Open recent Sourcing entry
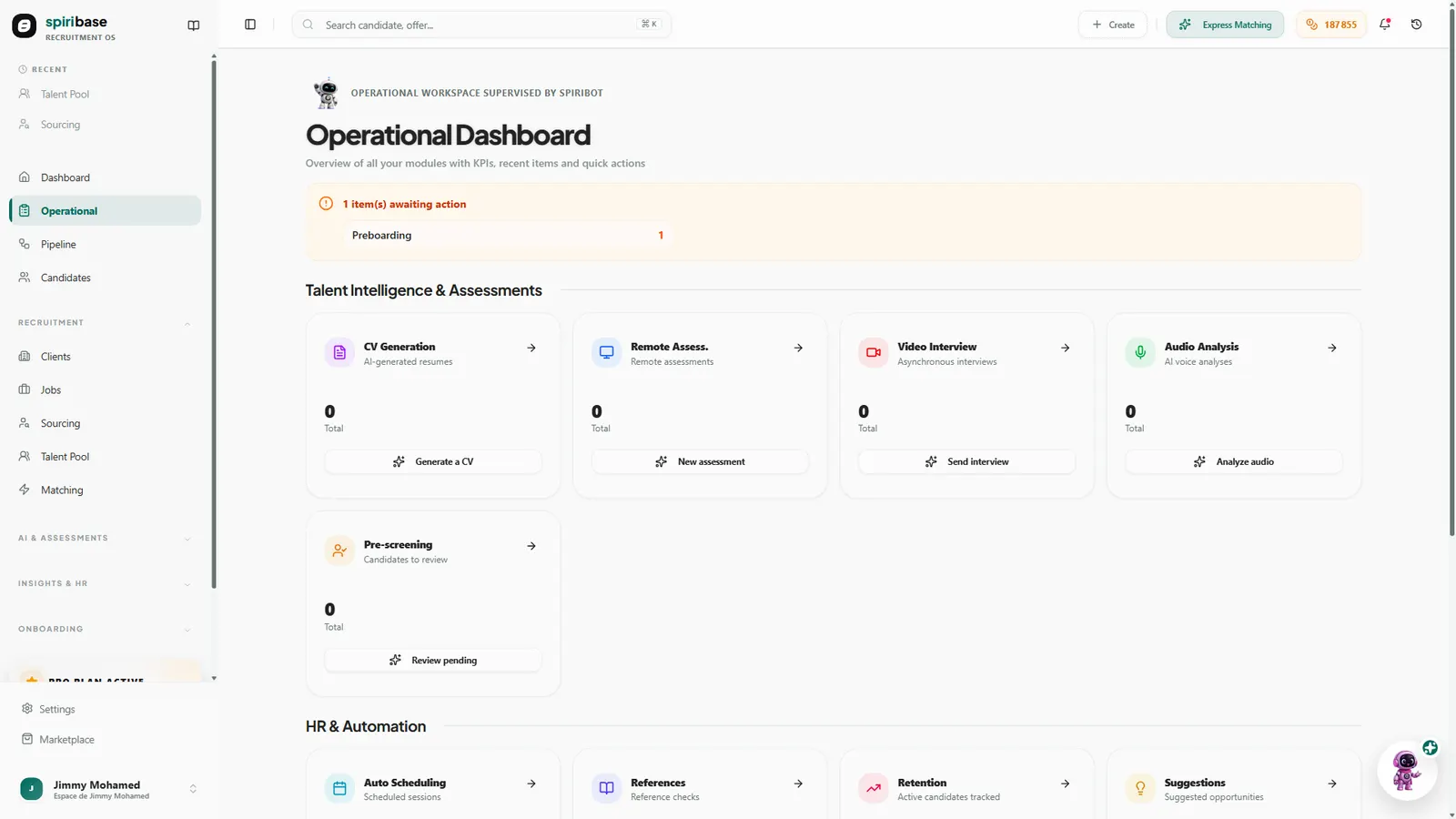 pyautogui.click(x=106, y=125)
